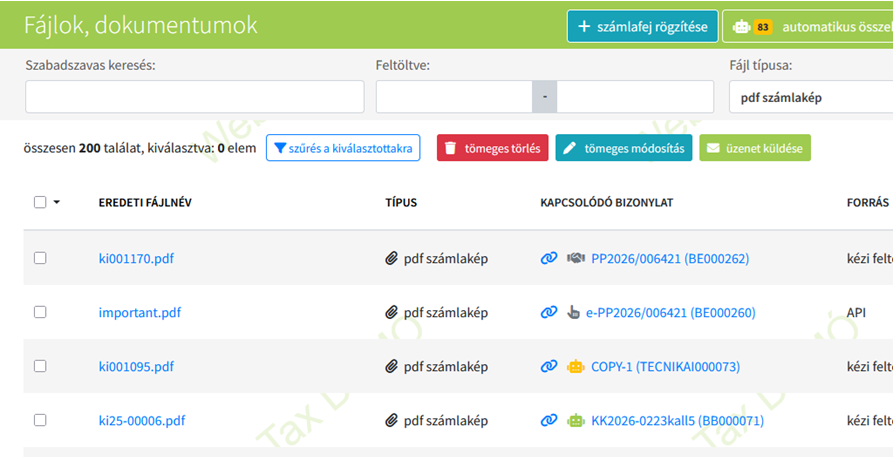Image resolution: width=894 pixels, height=457 pixels.
Task: Open the ki001095.pdf file link
Action: [136, 366]
